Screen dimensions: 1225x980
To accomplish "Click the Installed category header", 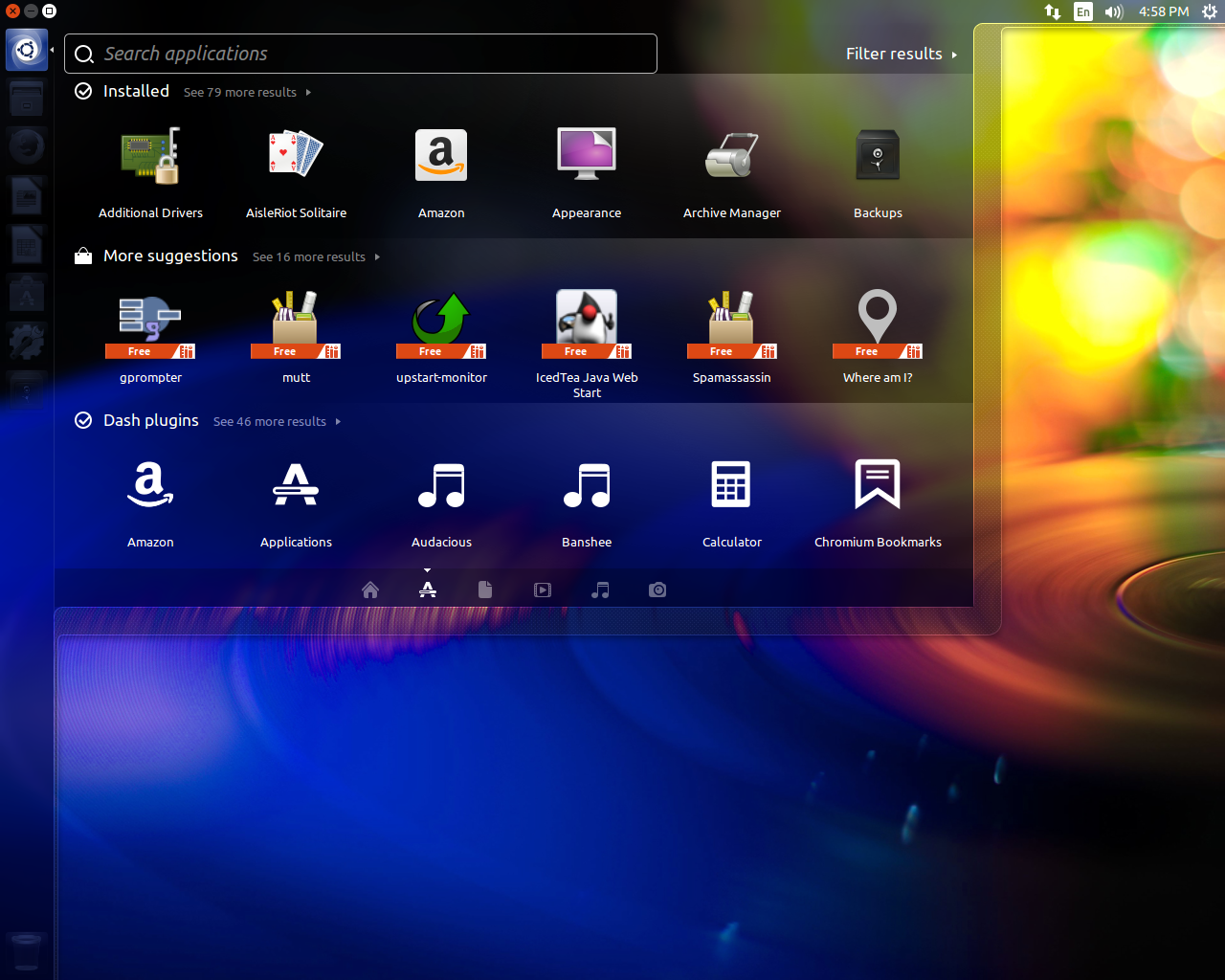I will [136, 91].
